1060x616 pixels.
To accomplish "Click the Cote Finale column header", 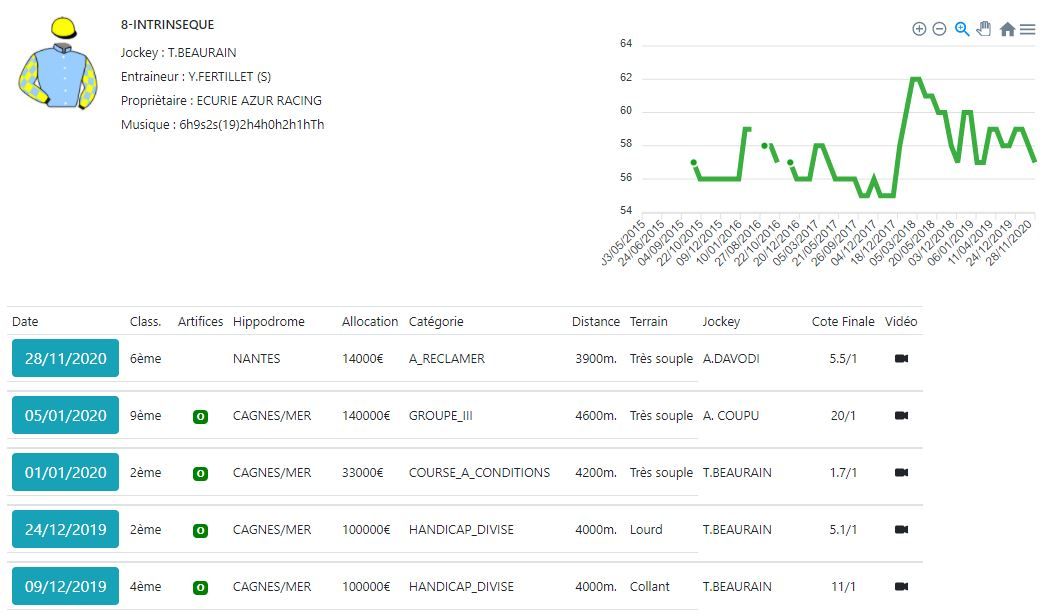I will (x=842, y=322).
